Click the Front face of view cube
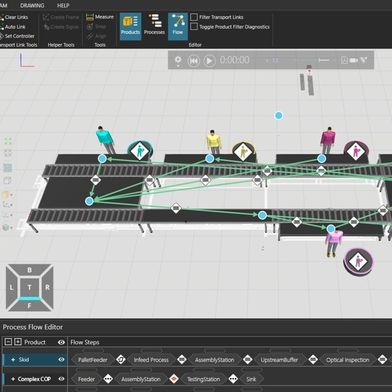 [x=29, y=305]
